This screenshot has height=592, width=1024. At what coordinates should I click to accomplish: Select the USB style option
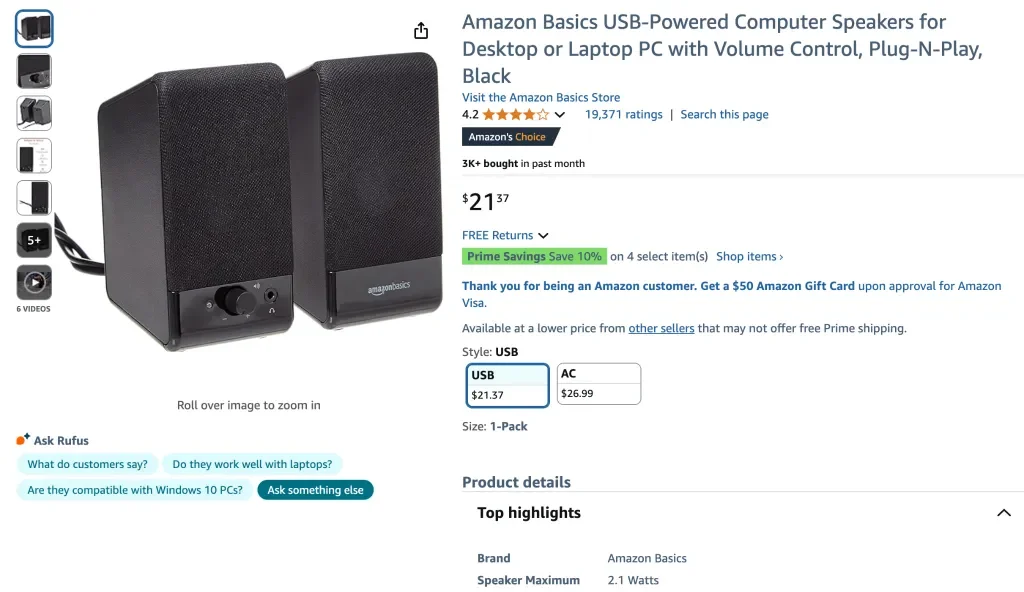pos(507,383)
